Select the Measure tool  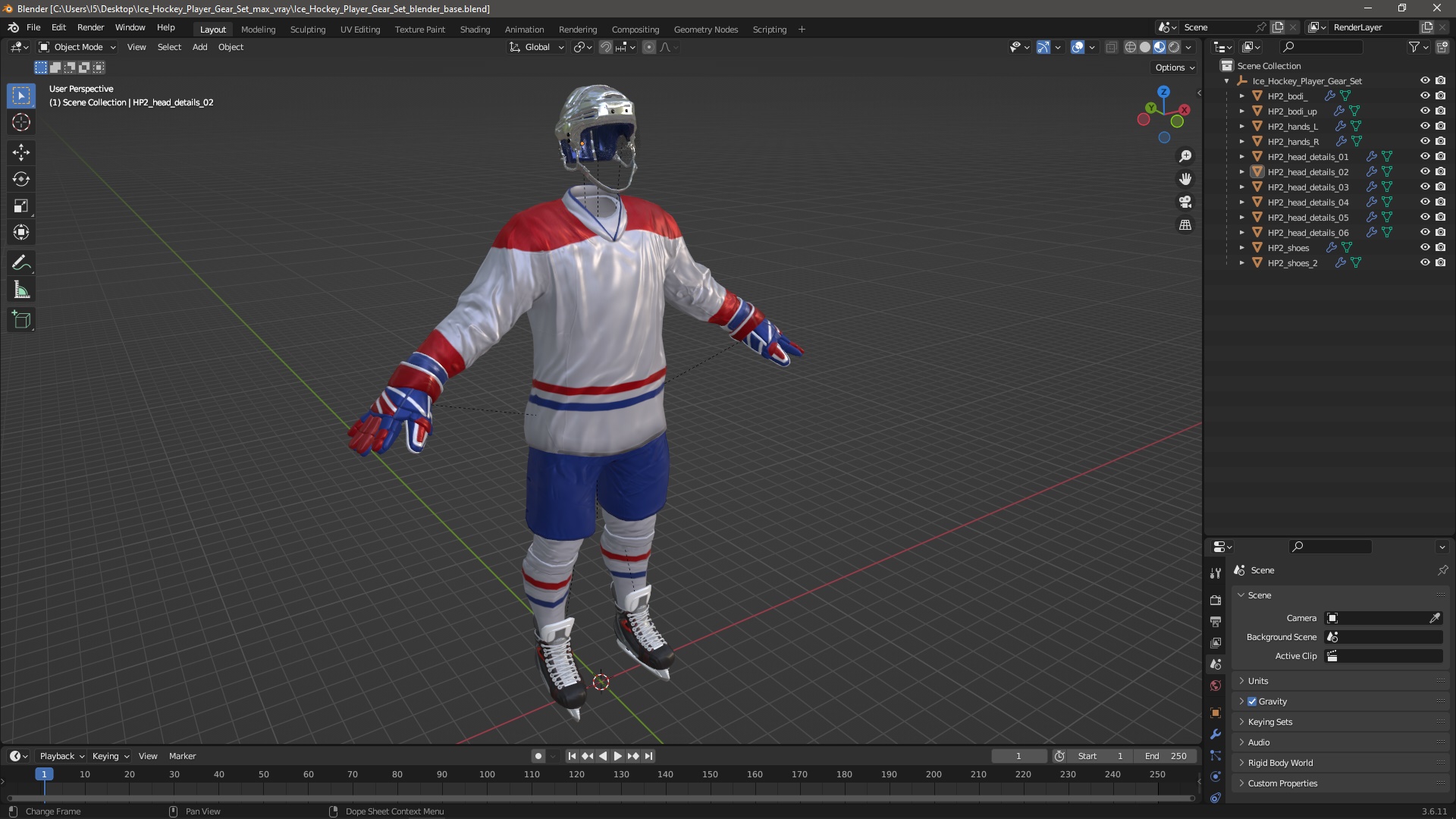click(21, 290)
